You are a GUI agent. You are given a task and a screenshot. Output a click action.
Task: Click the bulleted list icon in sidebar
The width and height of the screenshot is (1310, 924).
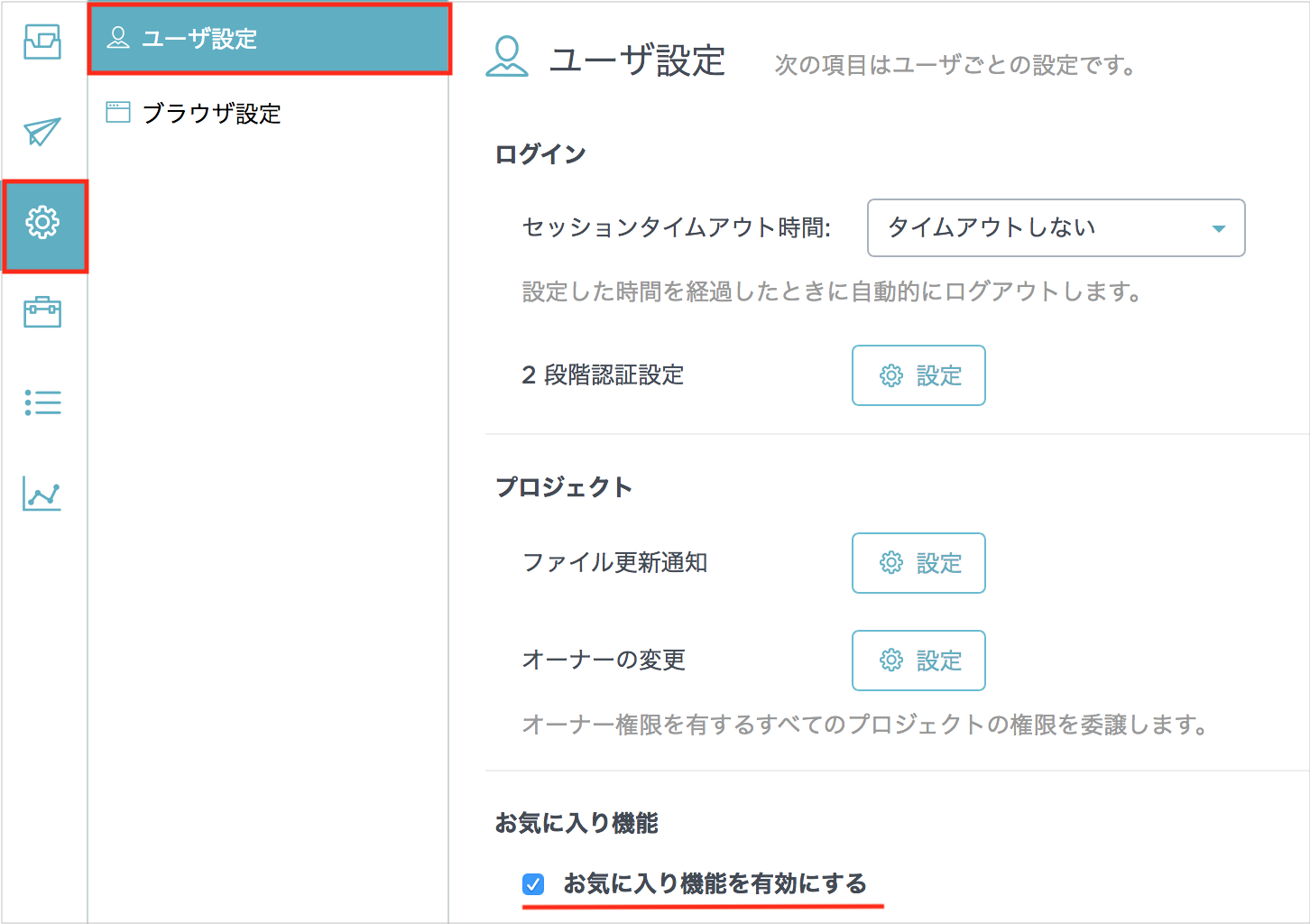42,402
